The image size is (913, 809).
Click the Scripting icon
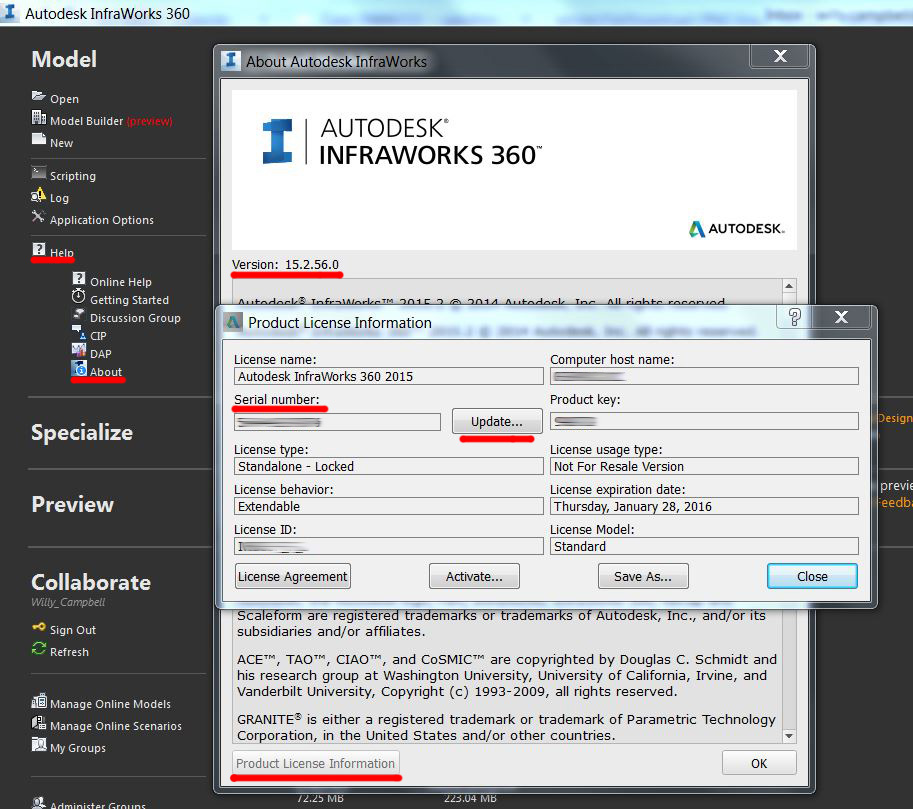[38, 172]
